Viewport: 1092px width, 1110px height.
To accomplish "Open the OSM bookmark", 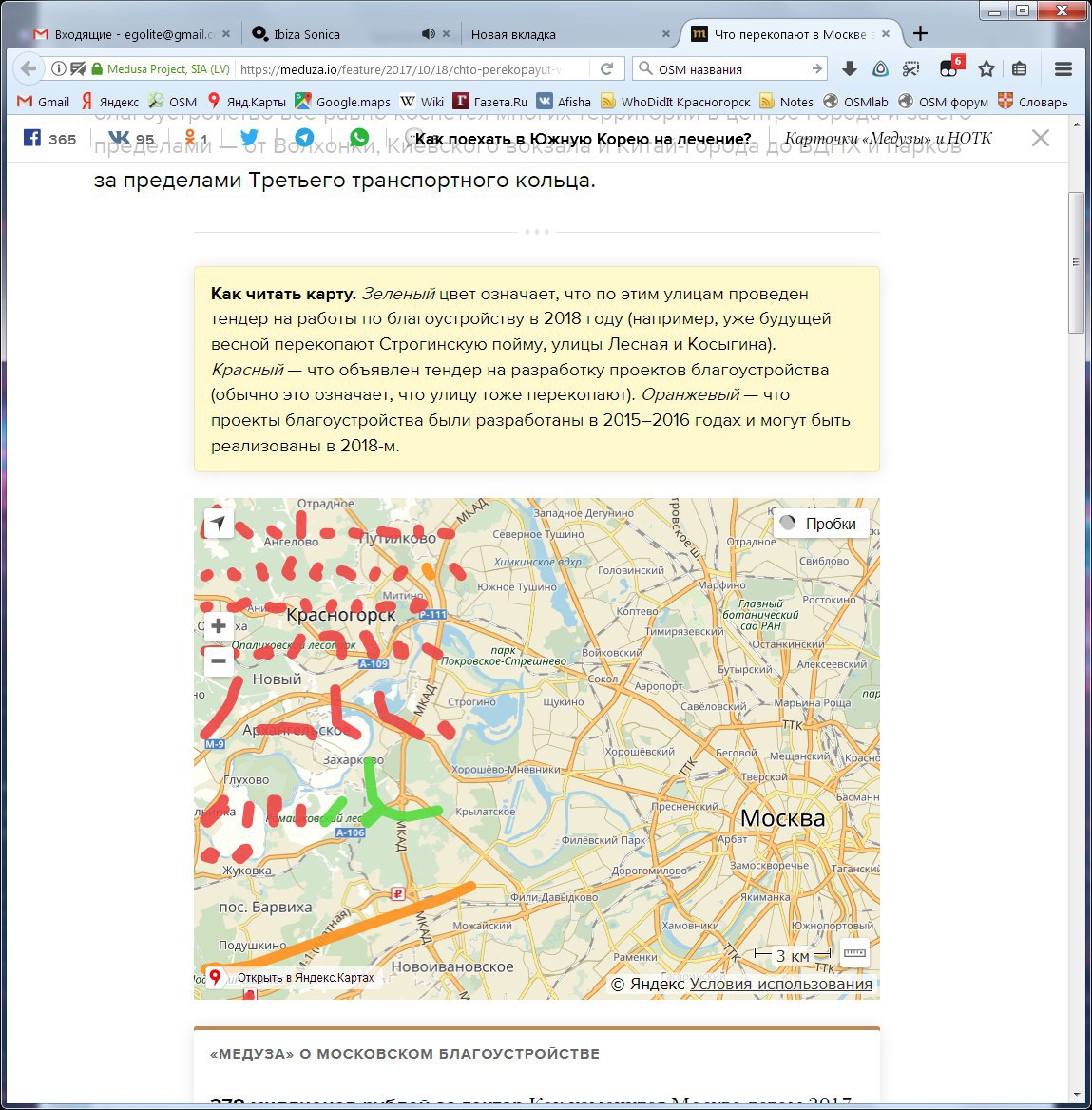I will (173, 102).
